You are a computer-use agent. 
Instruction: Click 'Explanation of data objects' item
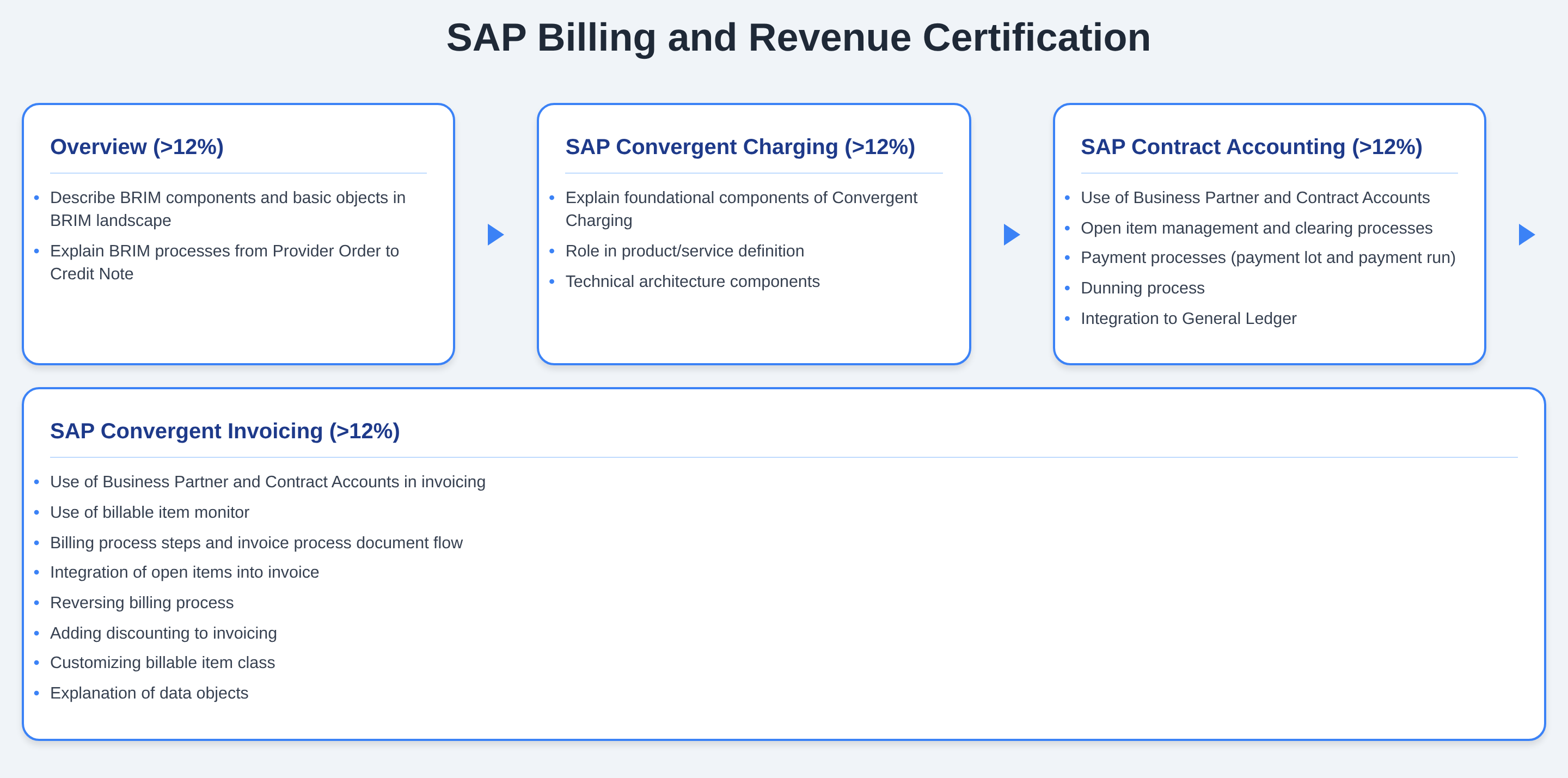[x=149, y=693]
